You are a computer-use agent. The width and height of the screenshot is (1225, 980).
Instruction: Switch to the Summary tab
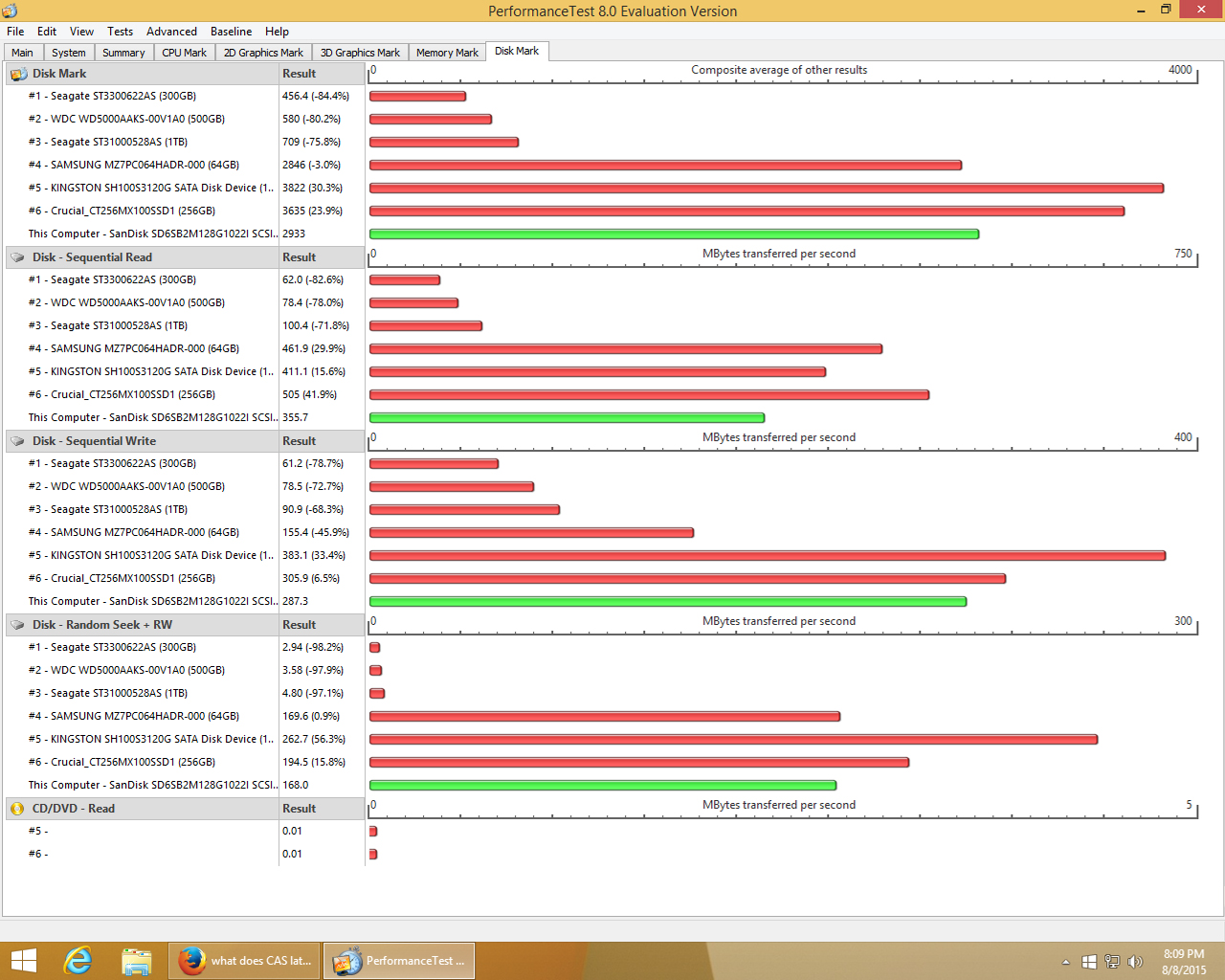(124, 53)
